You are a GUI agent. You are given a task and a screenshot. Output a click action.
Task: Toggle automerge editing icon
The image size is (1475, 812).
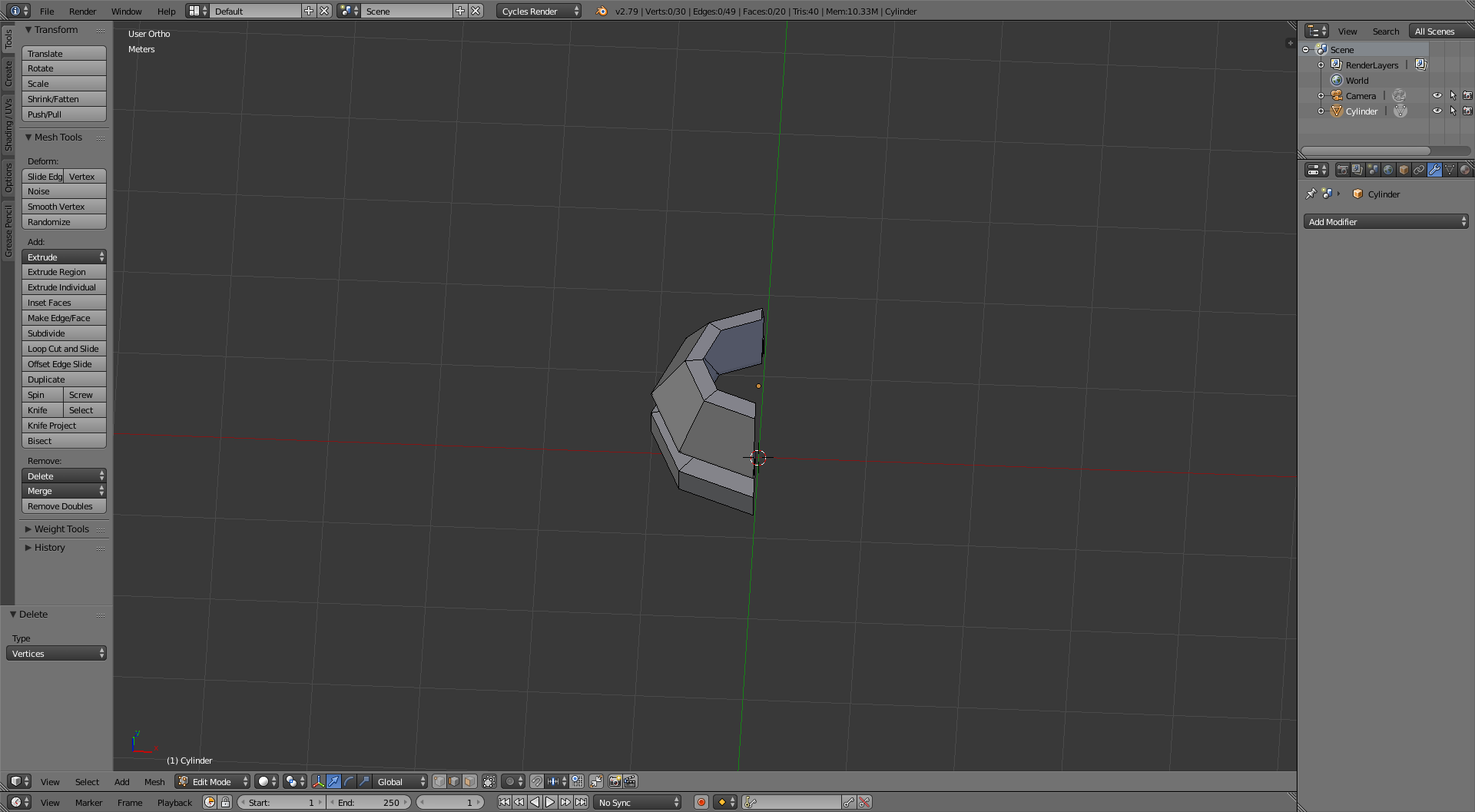click(x=596, y=781)
